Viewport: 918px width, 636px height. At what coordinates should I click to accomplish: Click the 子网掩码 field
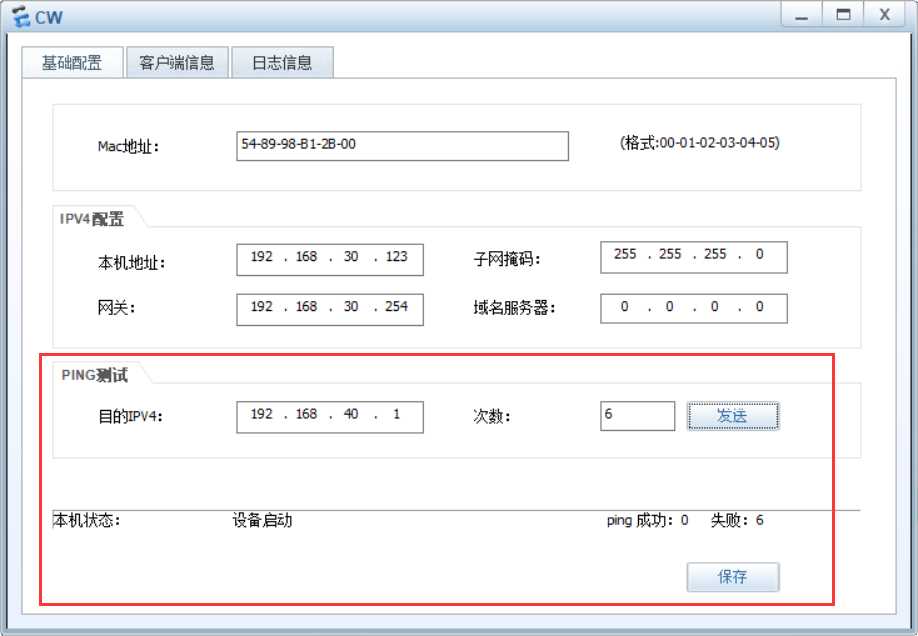(x=694, y=257)
